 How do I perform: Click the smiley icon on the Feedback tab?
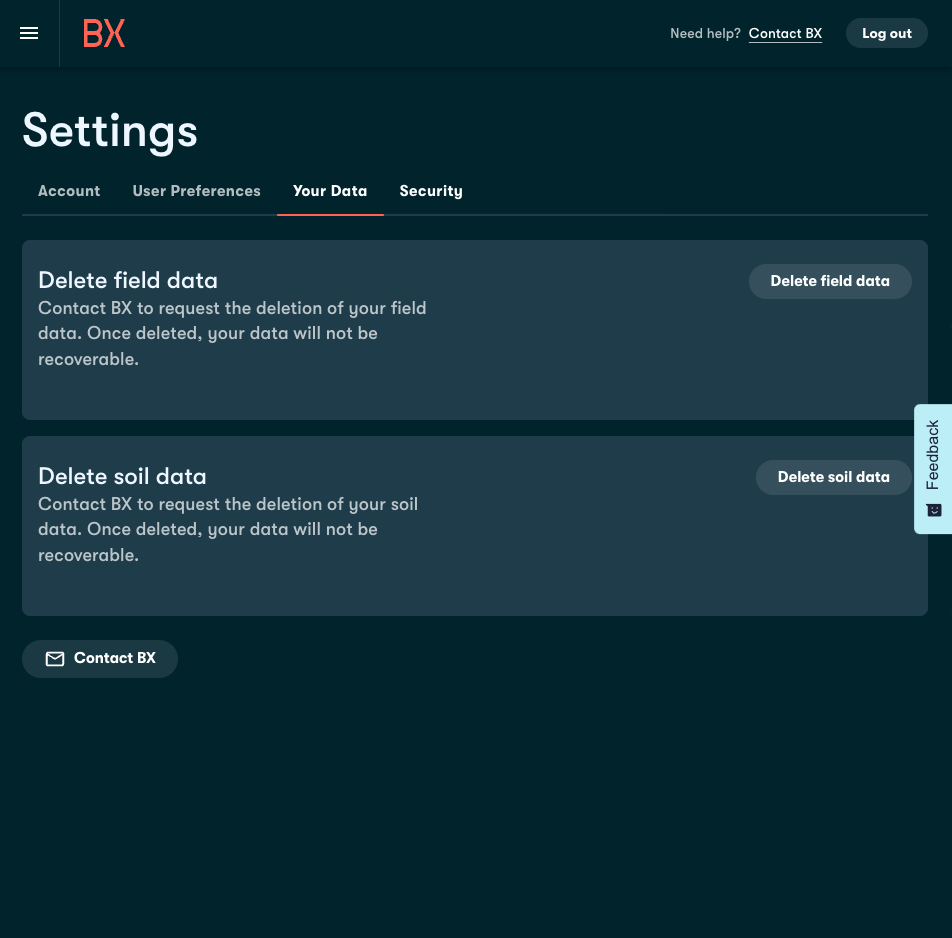[934, 510]
